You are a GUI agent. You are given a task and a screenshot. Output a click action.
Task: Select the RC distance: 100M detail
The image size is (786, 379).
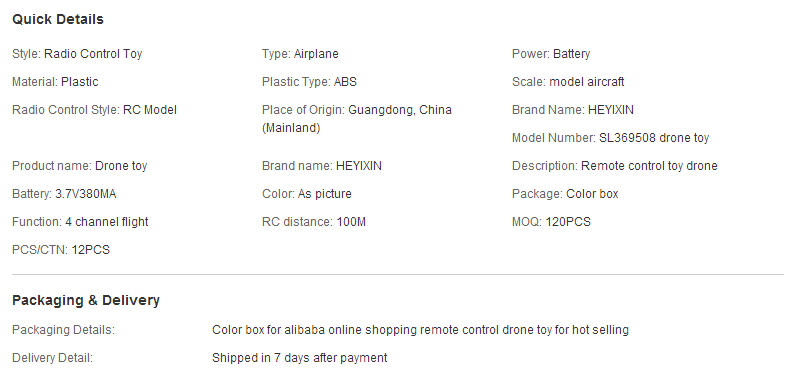pyautogui.click(x=314, y=222)
